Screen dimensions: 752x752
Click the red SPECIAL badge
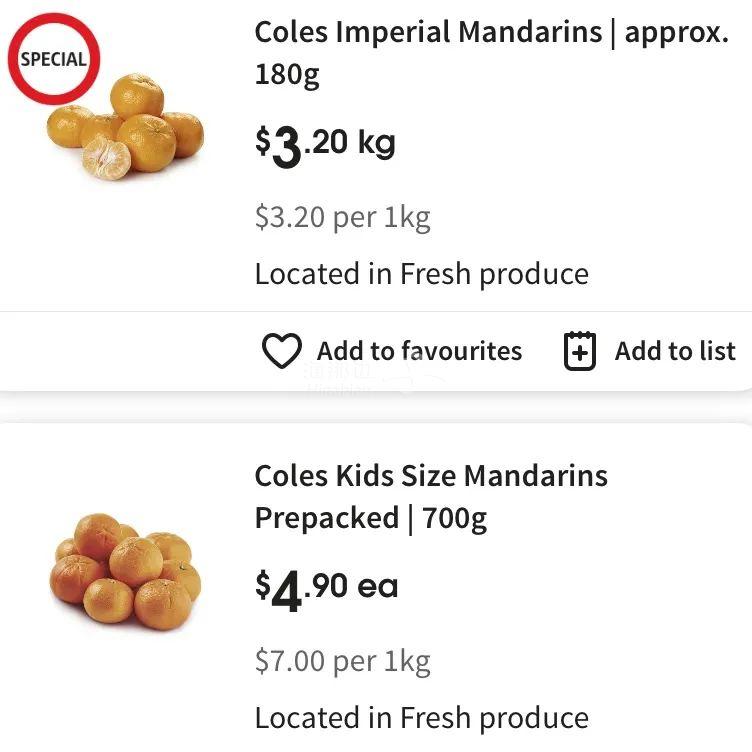[x=54, y=58]
